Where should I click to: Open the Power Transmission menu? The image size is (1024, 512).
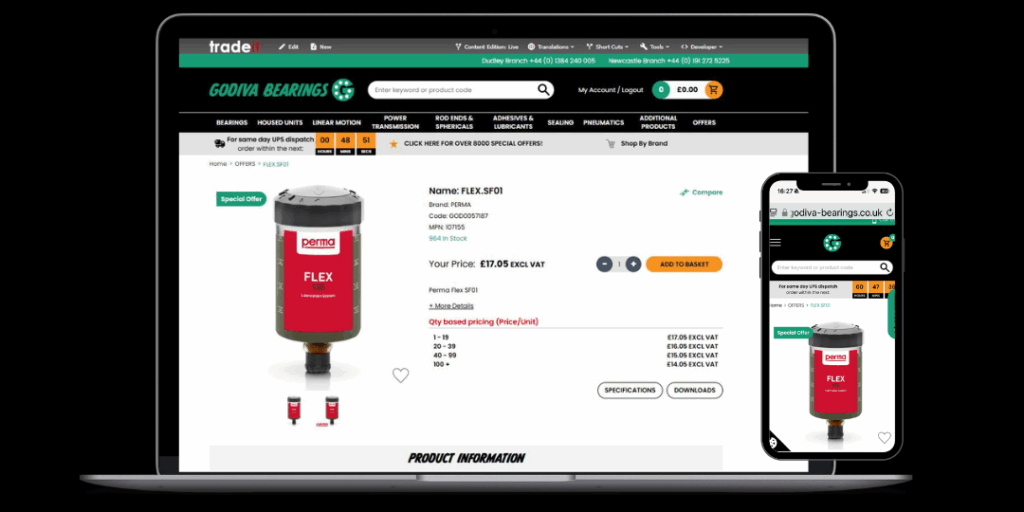395,122
